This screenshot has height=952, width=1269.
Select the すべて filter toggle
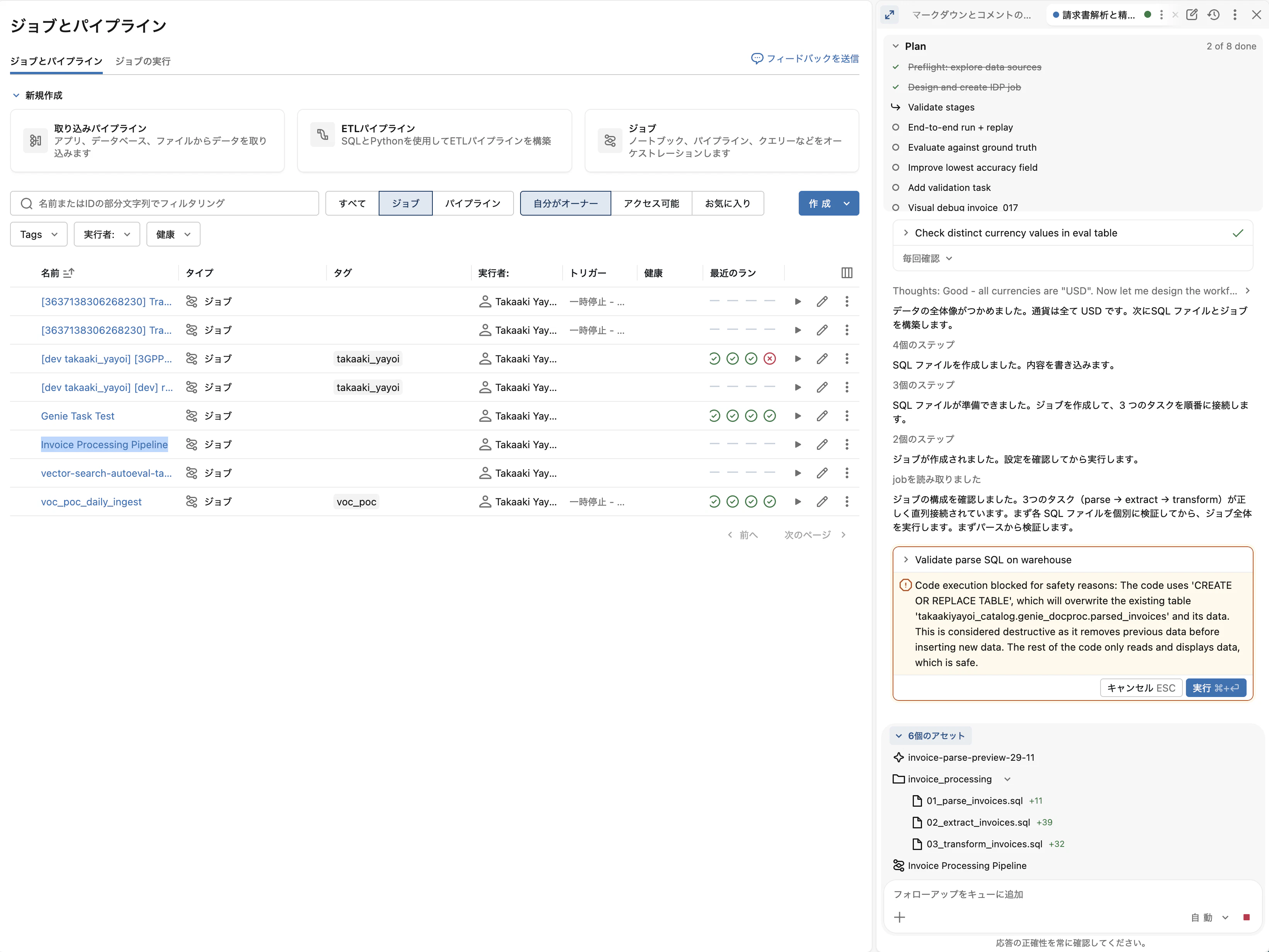352,203
